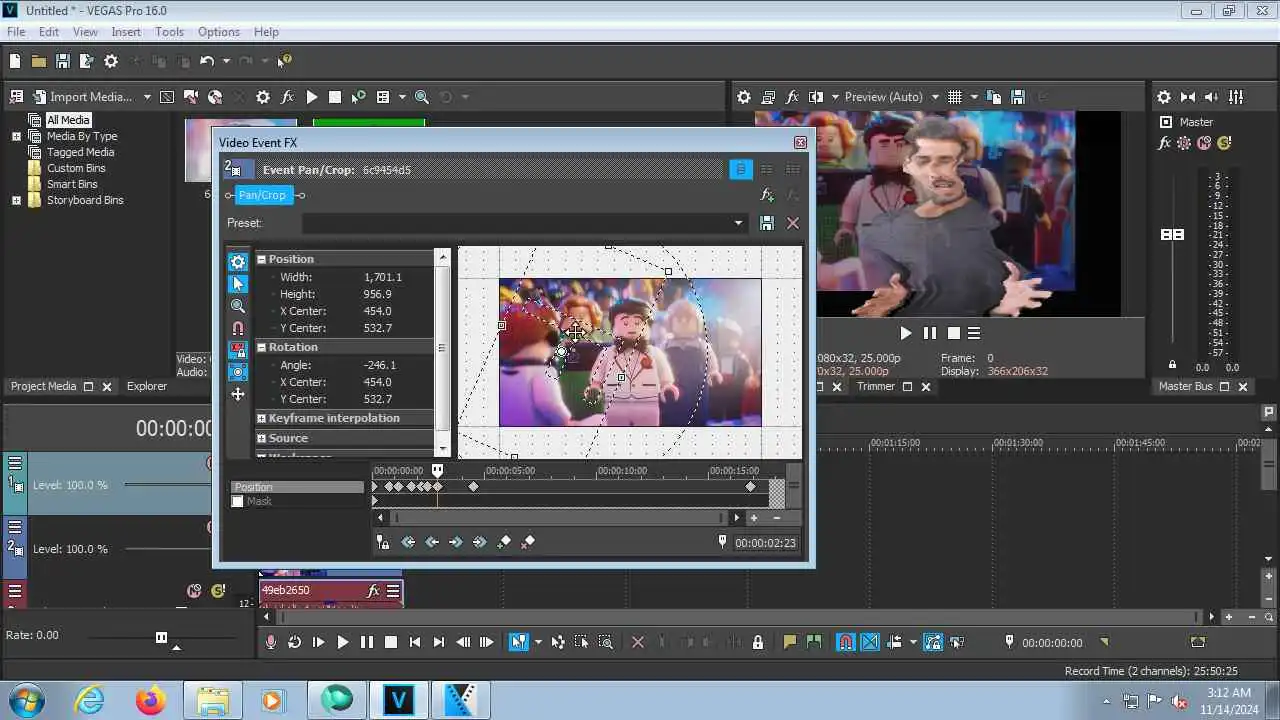1280x720 pixels.
Task: Select the last Position keyframe diamond
Action: (751, 487)
